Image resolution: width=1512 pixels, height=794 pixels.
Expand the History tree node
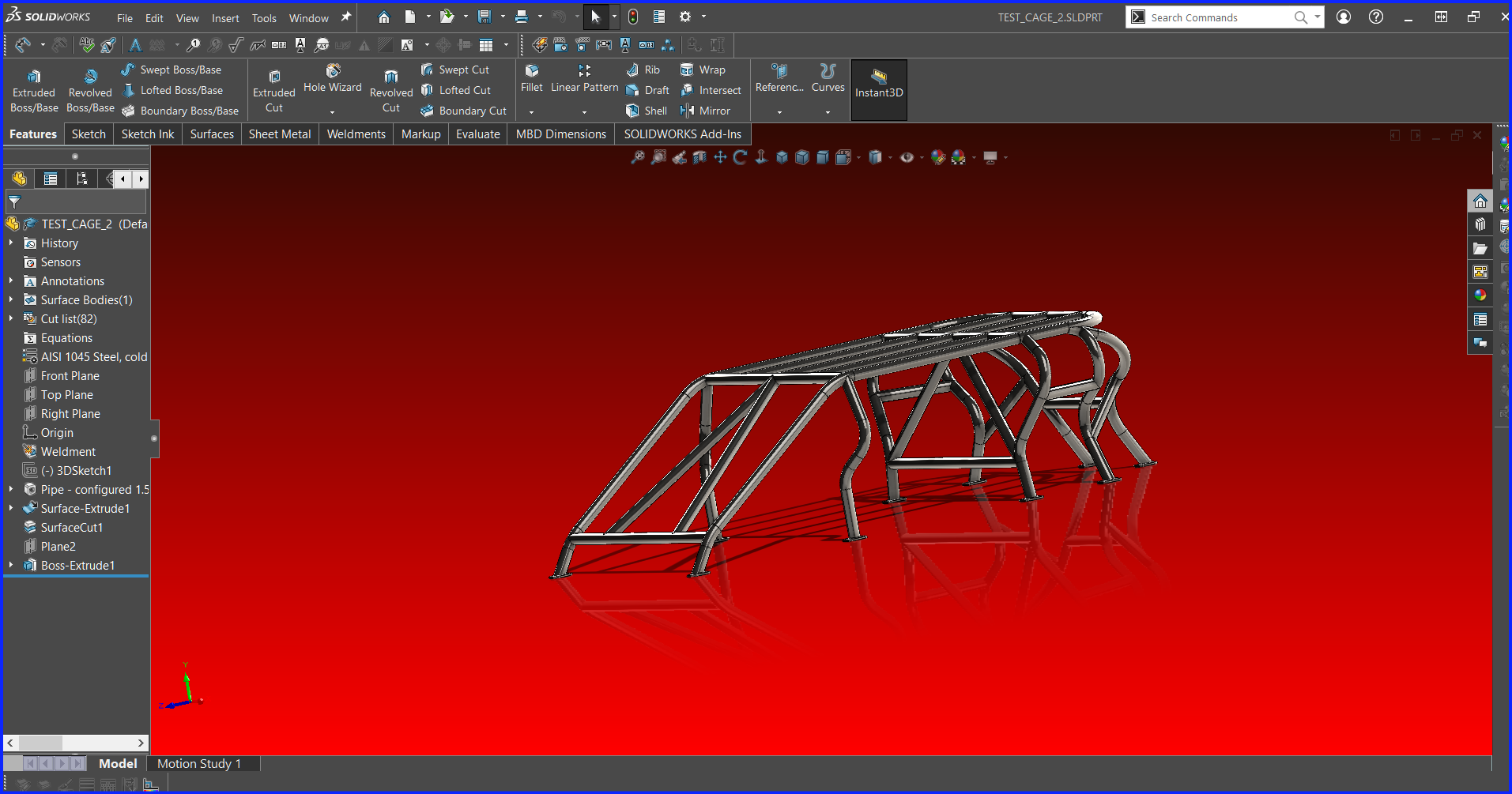point(11,243)
